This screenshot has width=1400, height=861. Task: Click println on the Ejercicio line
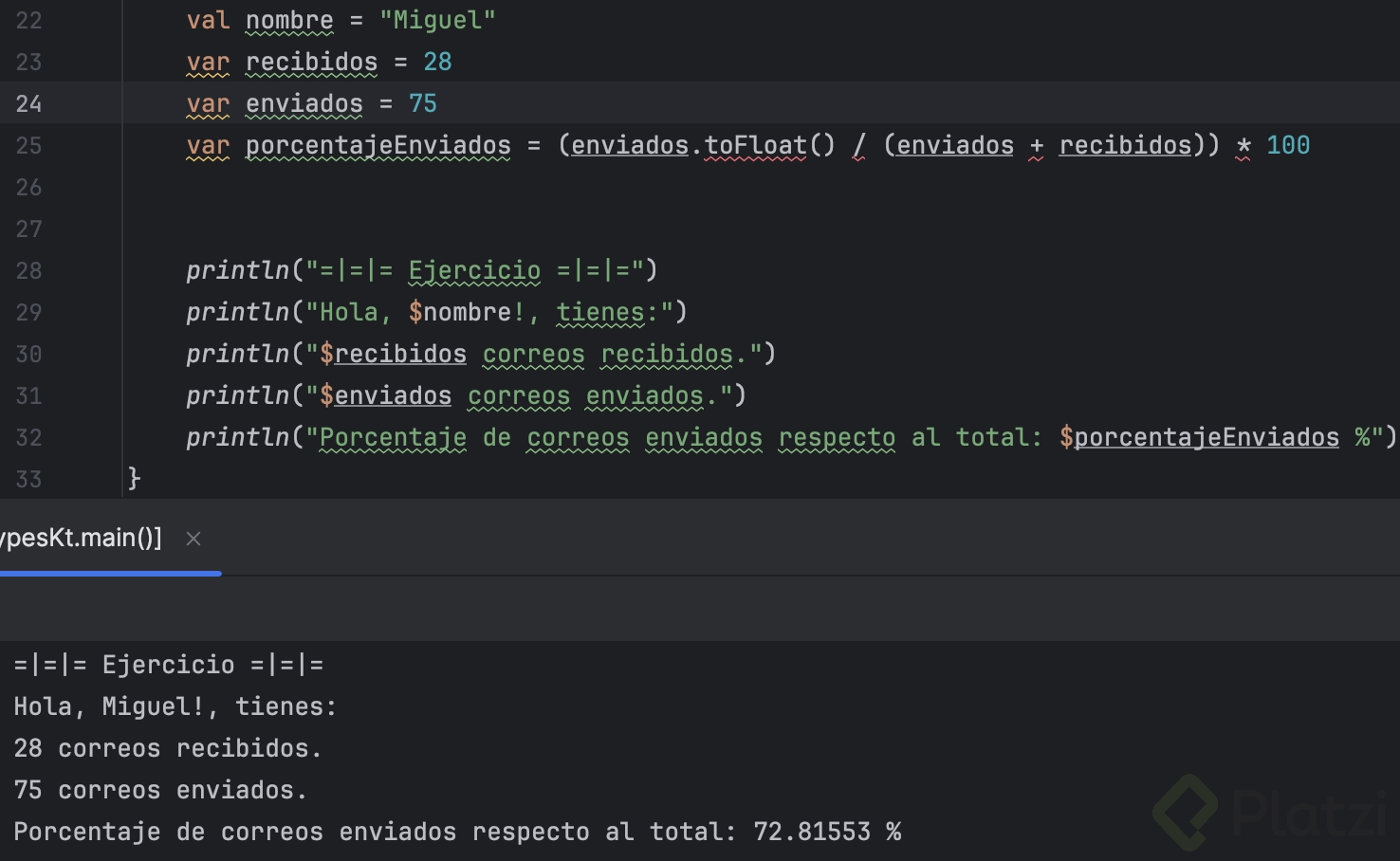(237, 270)
